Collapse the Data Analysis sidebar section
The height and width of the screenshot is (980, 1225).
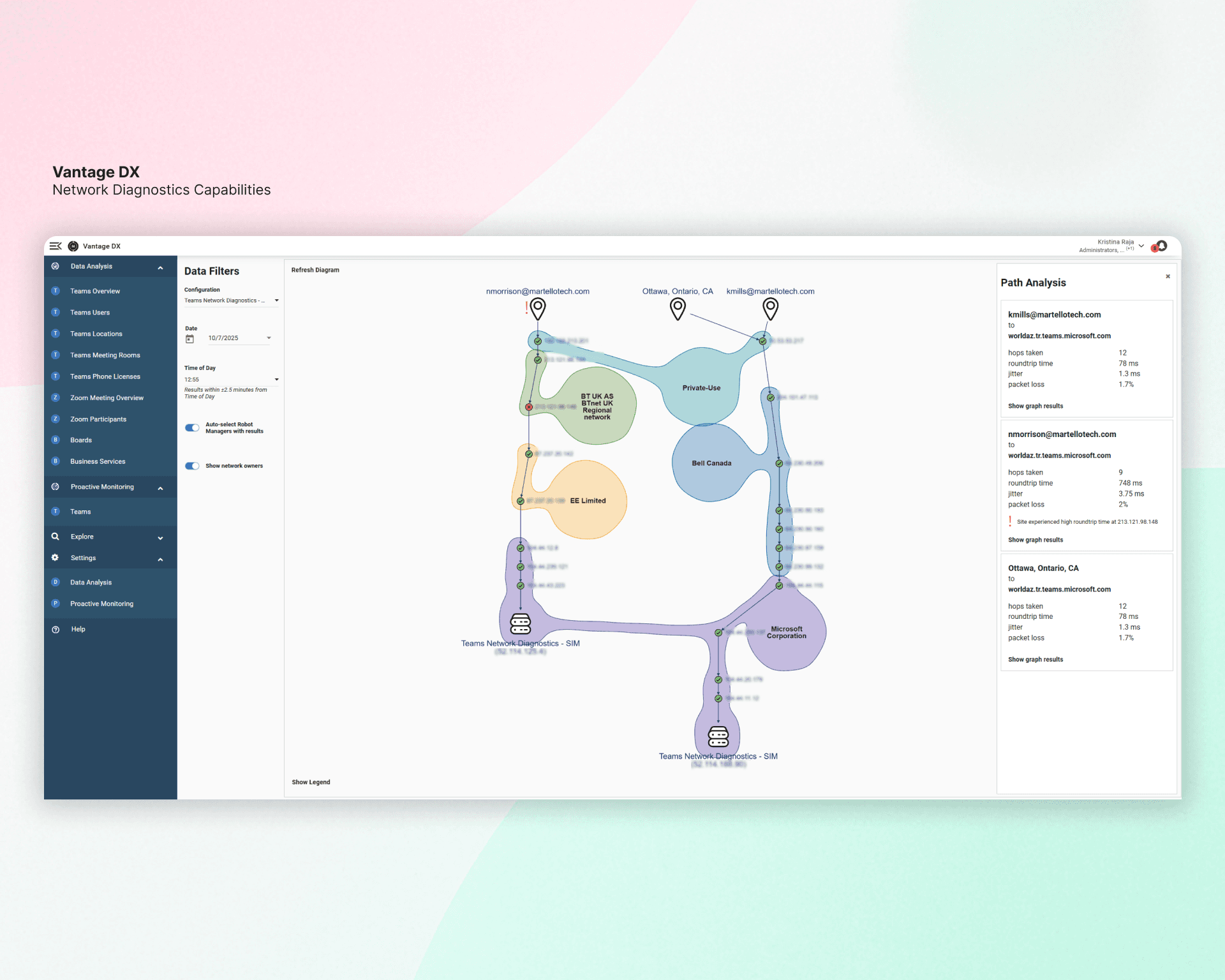(160, 267)
